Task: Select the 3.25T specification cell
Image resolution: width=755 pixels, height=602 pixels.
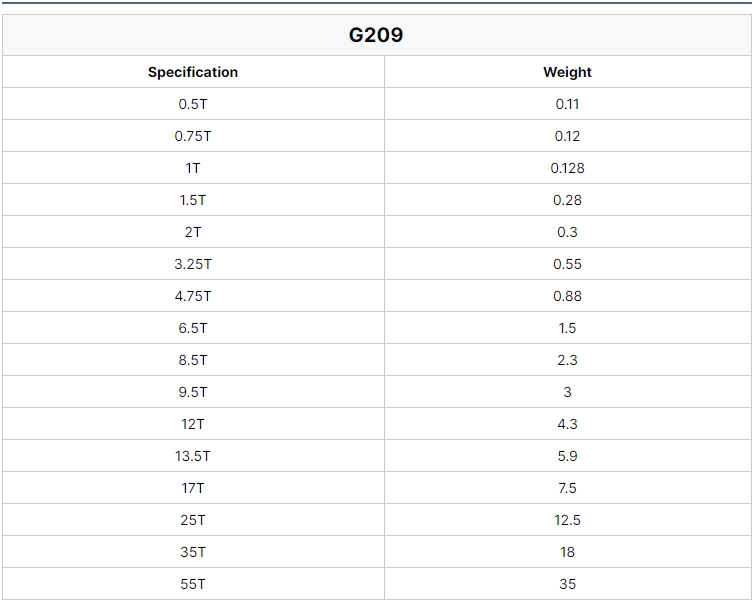Action: [x=193, y=264]
